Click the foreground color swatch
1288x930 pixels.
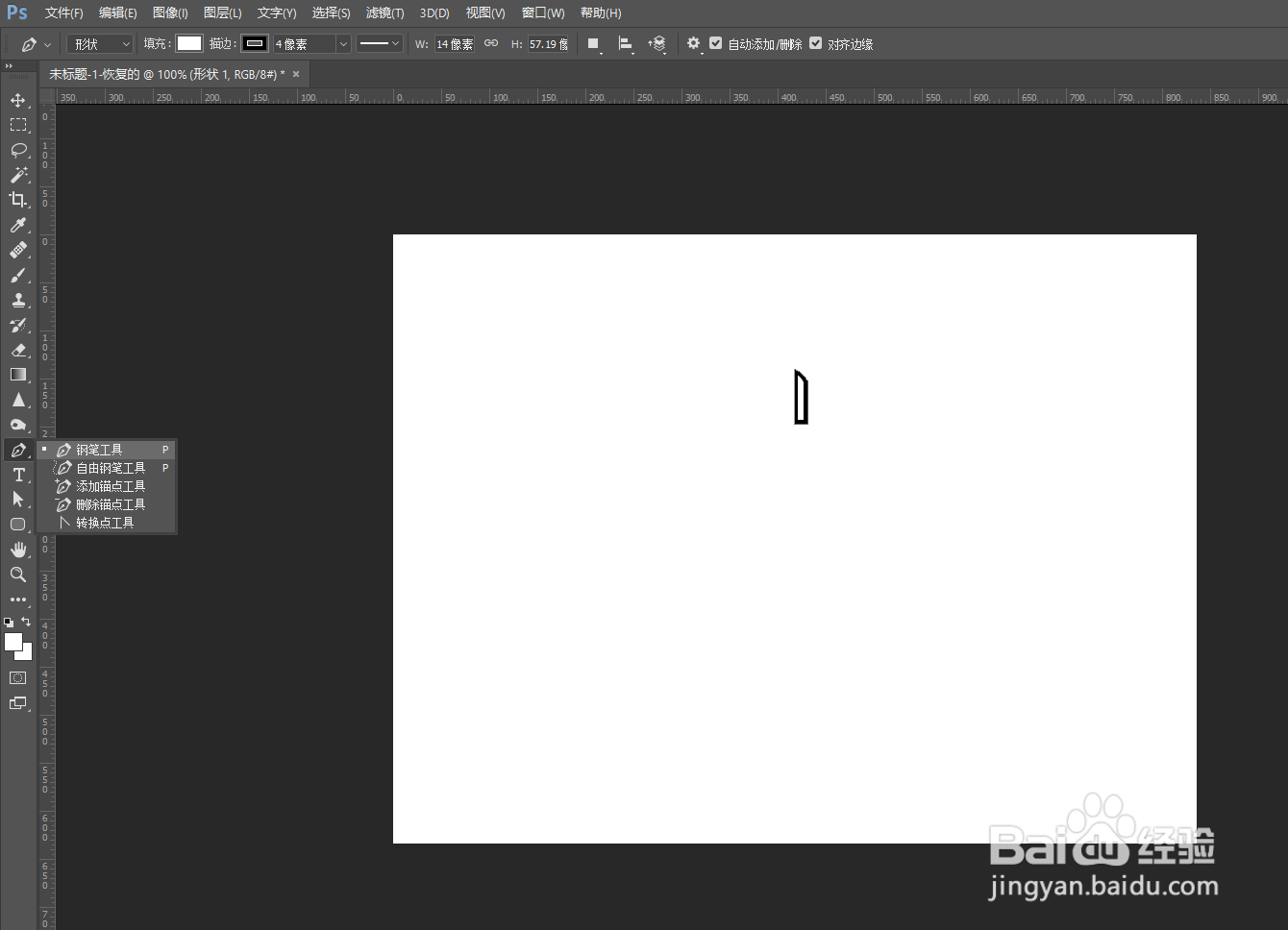coord(13,642)
